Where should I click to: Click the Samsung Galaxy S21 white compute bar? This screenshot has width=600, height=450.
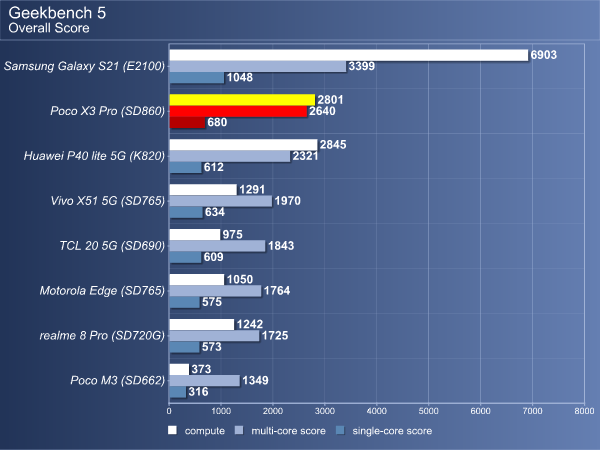click(x=349, y=55)
